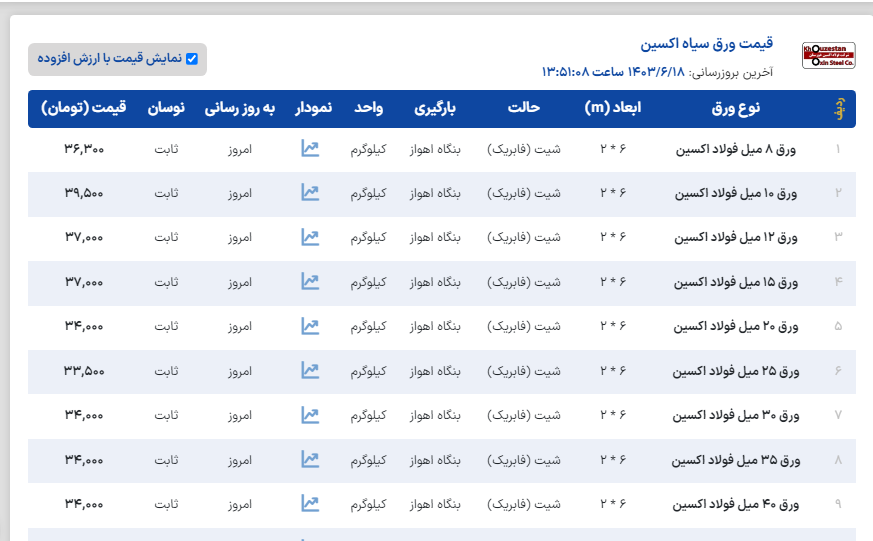Select the 39,500 price cell
This screenshot has height=541, width=873.
point(84,194)
